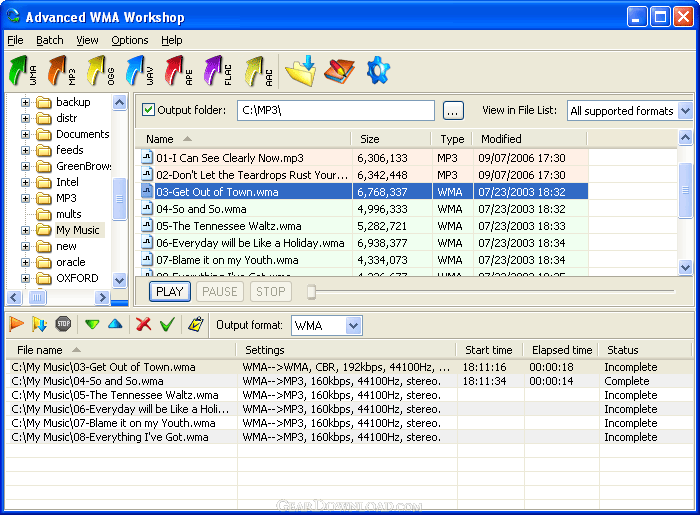This screenshot has height=515, width=700.
Task: Select the 04-So and So.wma batch task row
Action: click(x=350, y=381)
